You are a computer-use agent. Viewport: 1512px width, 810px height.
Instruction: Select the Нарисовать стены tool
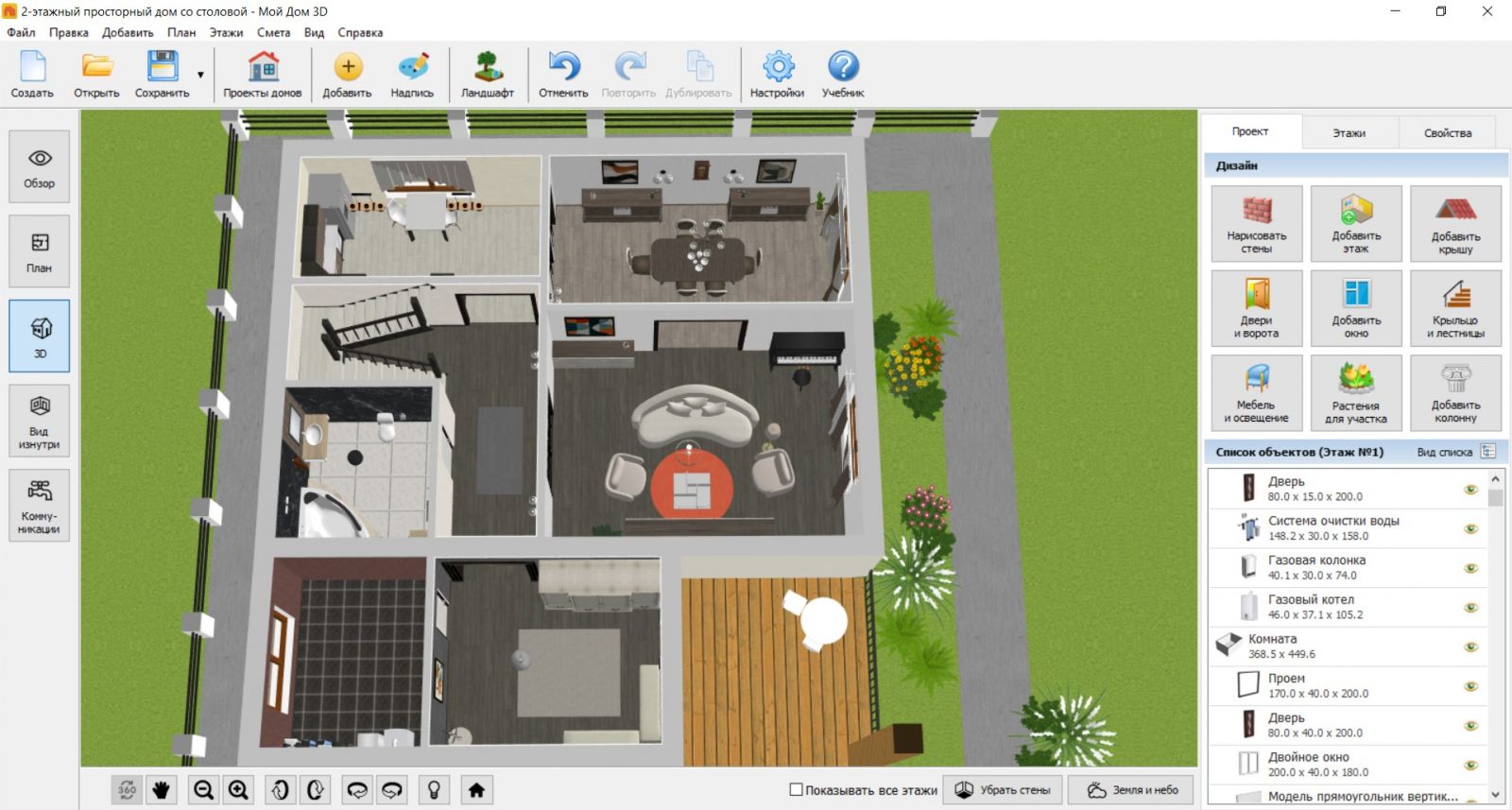(1256, 224)
